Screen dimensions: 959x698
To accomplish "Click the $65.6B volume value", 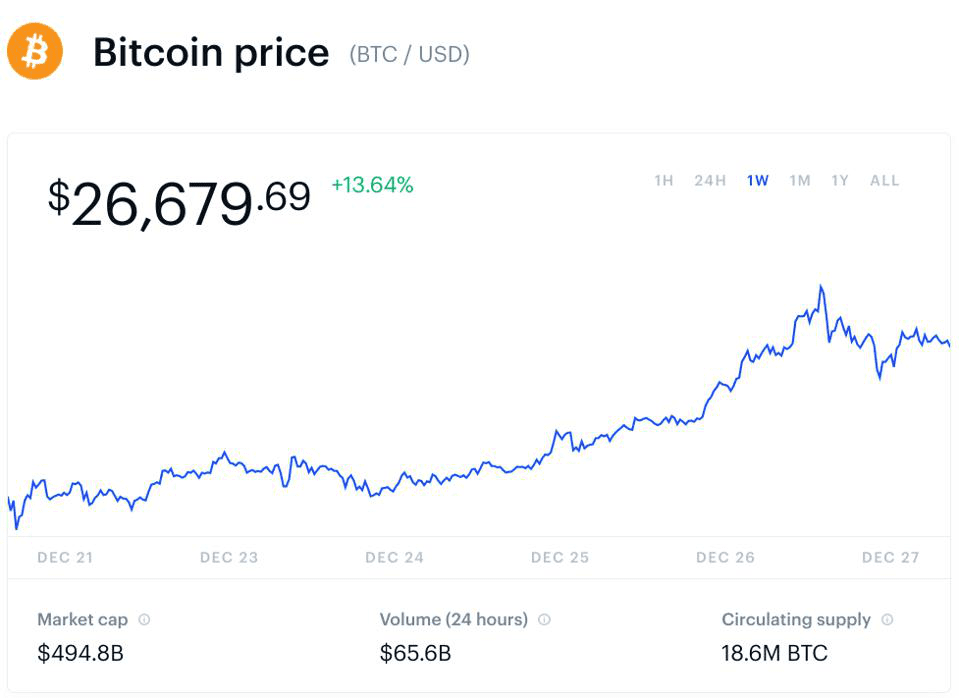I will click(x=415, y=653).
